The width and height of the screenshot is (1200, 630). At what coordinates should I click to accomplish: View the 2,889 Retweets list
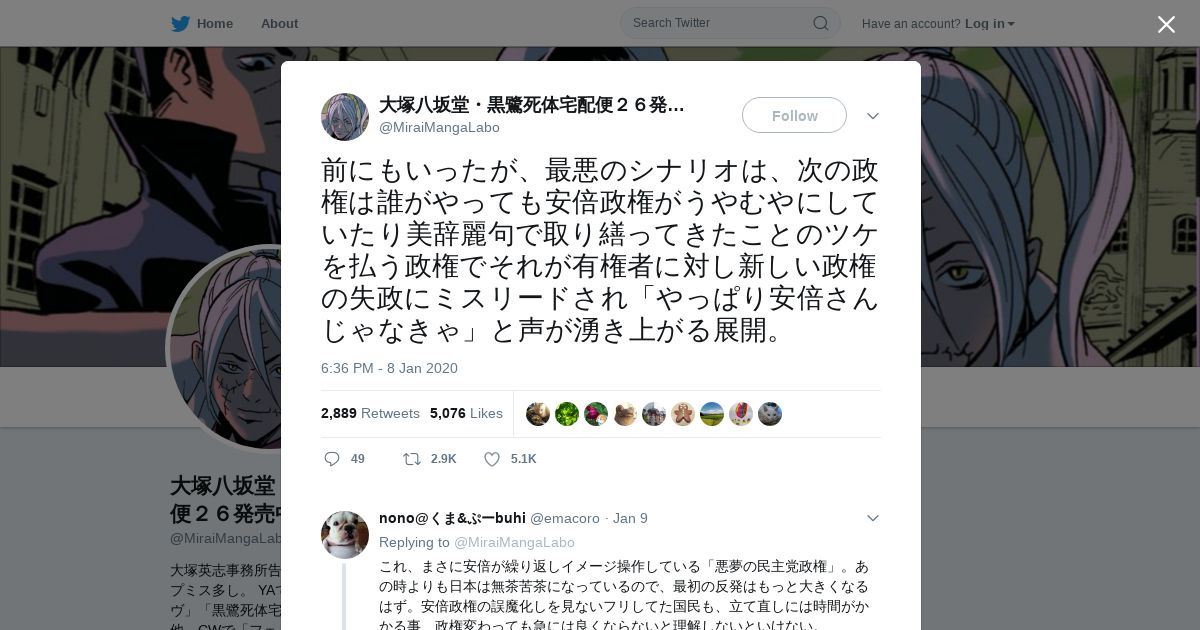370,413
